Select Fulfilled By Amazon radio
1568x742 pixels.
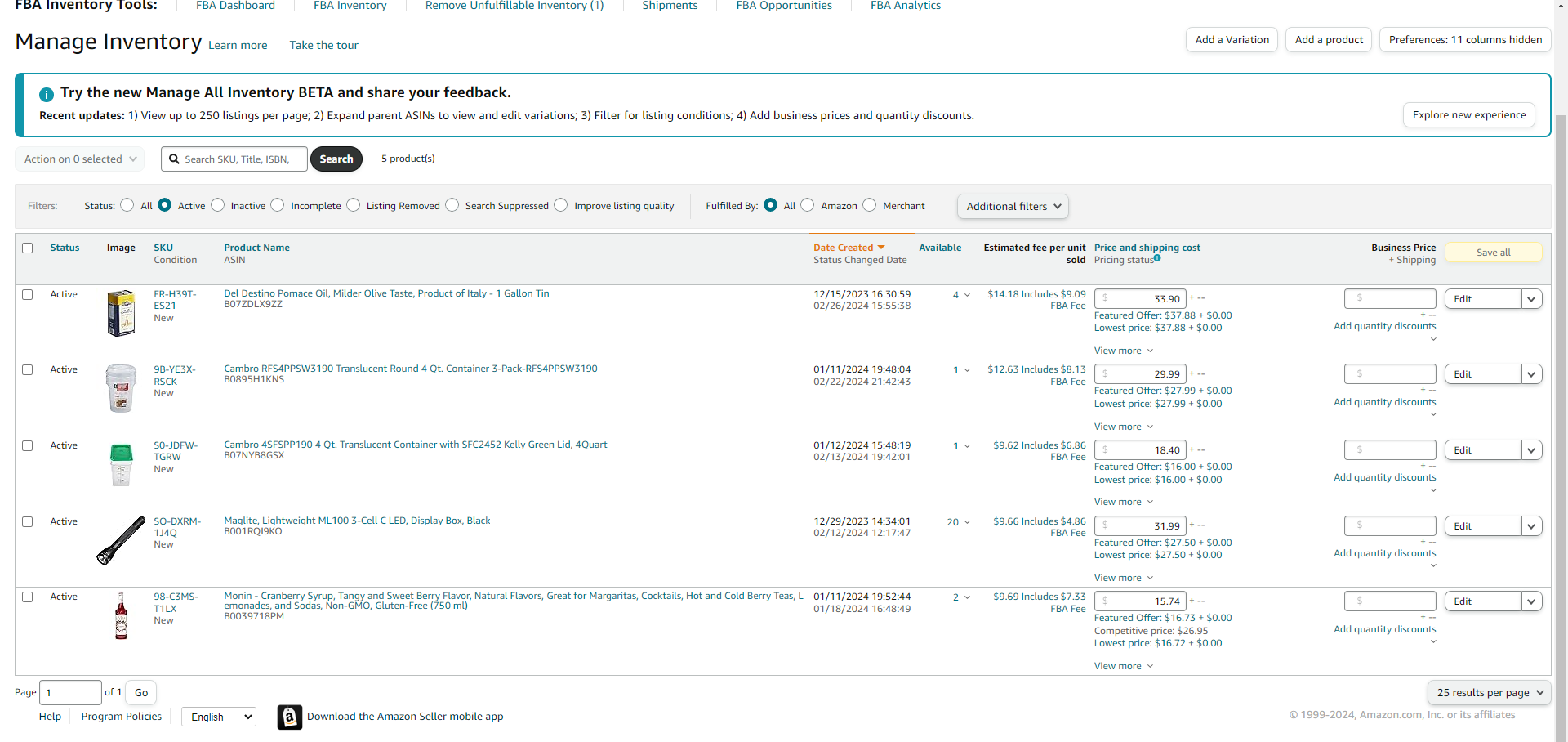click(808, 205)
